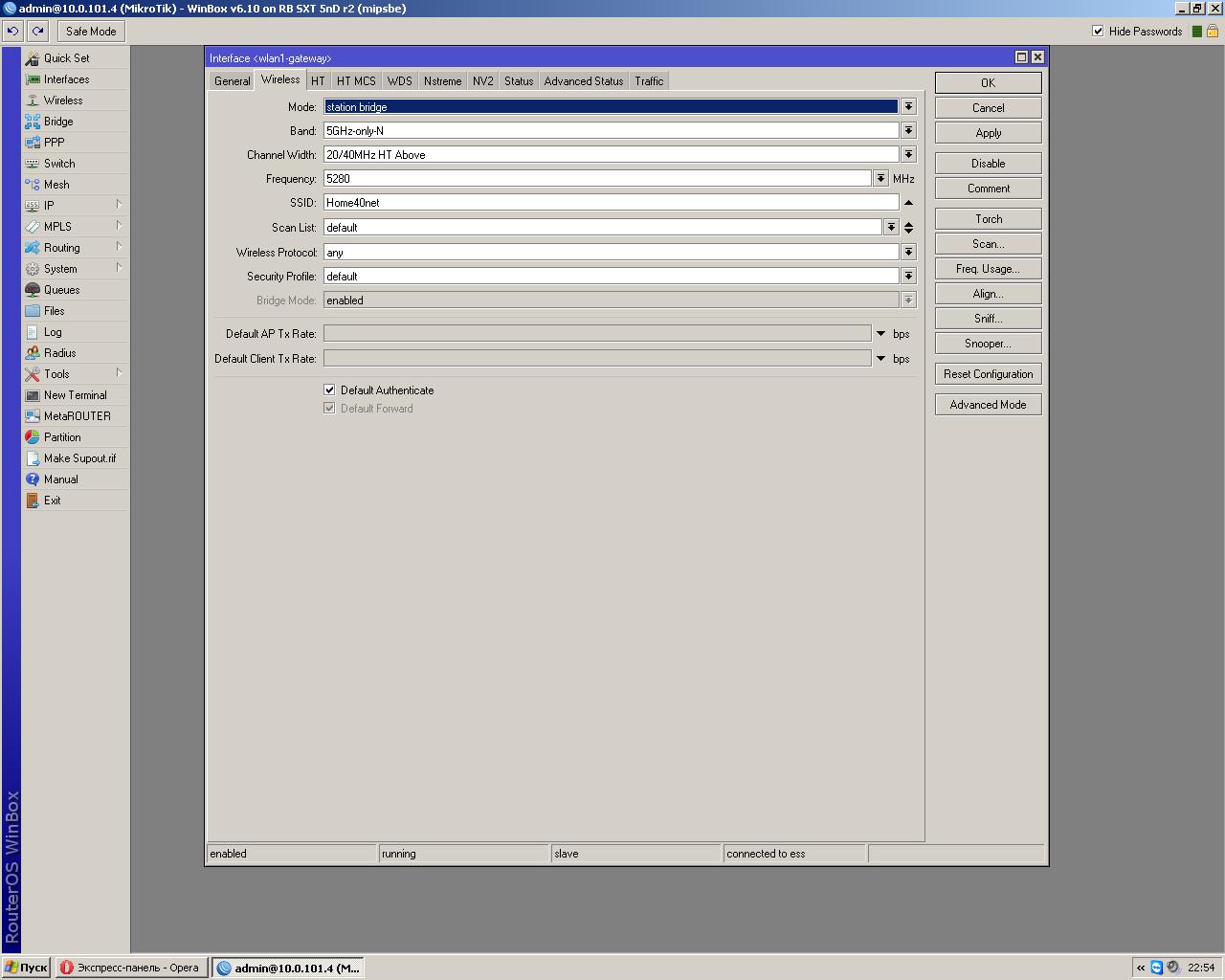1225x980 pixels.
Task: Click the Redo arrow in the toolbar
Action: click(37, 32)
